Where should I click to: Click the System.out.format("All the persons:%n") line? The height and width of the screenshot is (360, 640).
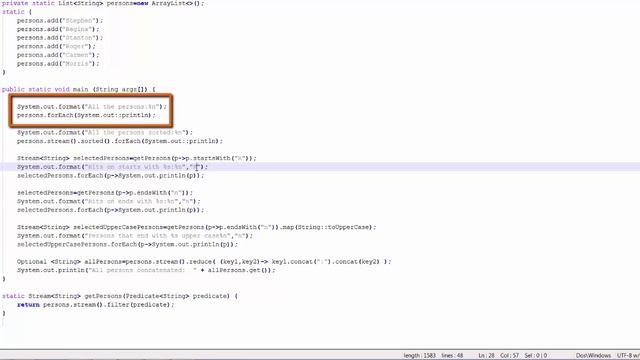[92, 107]
